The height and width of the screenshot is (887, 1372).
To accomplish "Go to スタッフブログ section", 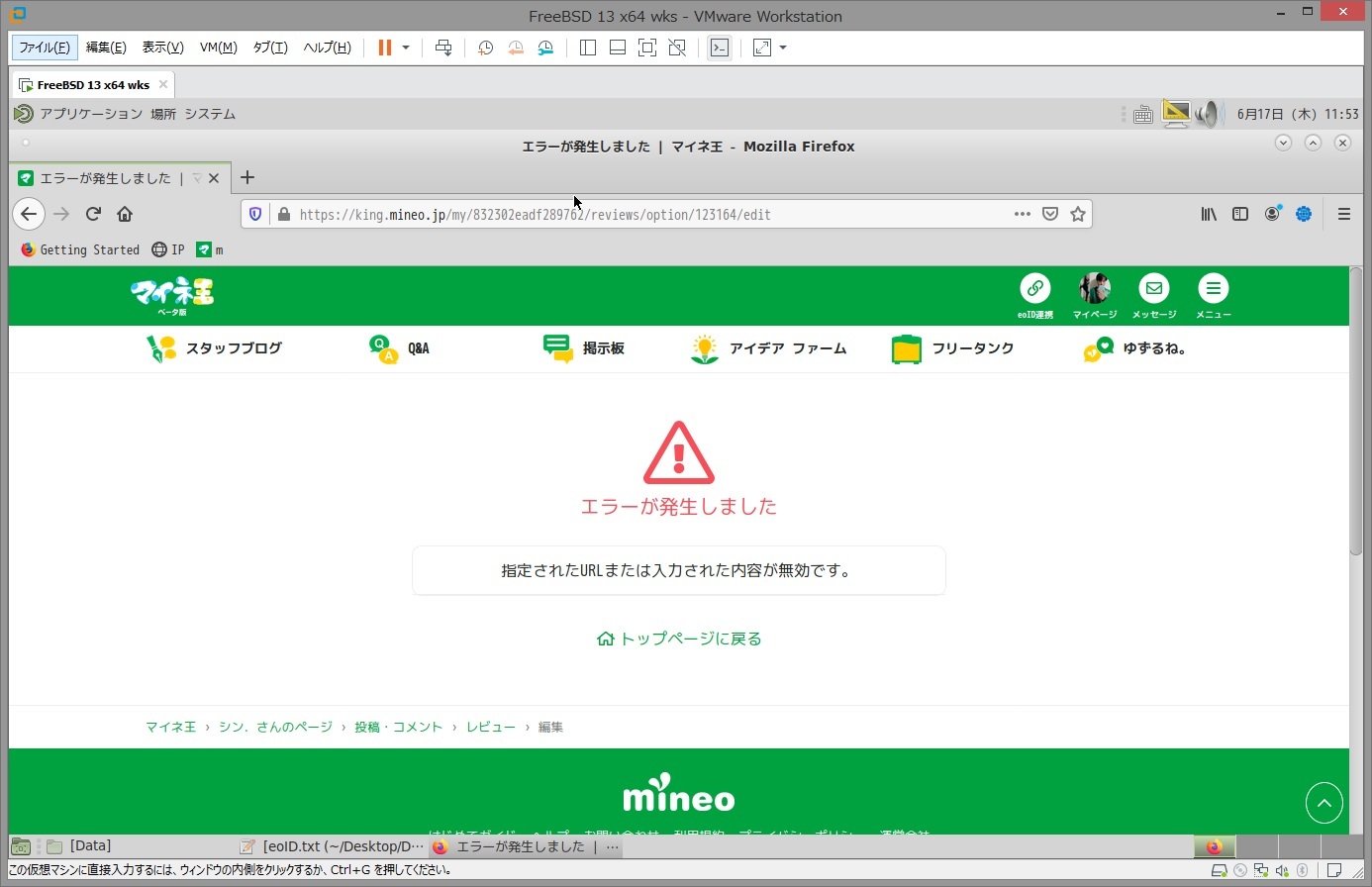I will click(x=215, y=348).
